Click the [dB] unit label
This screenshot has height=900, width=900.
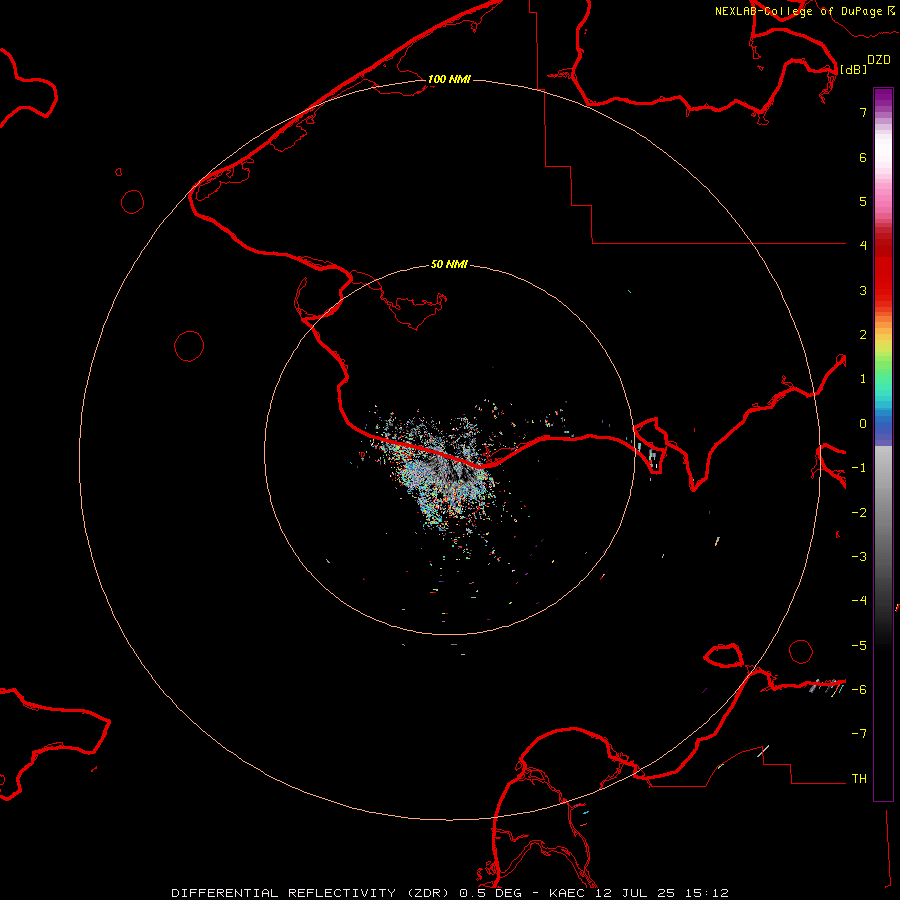854,69
